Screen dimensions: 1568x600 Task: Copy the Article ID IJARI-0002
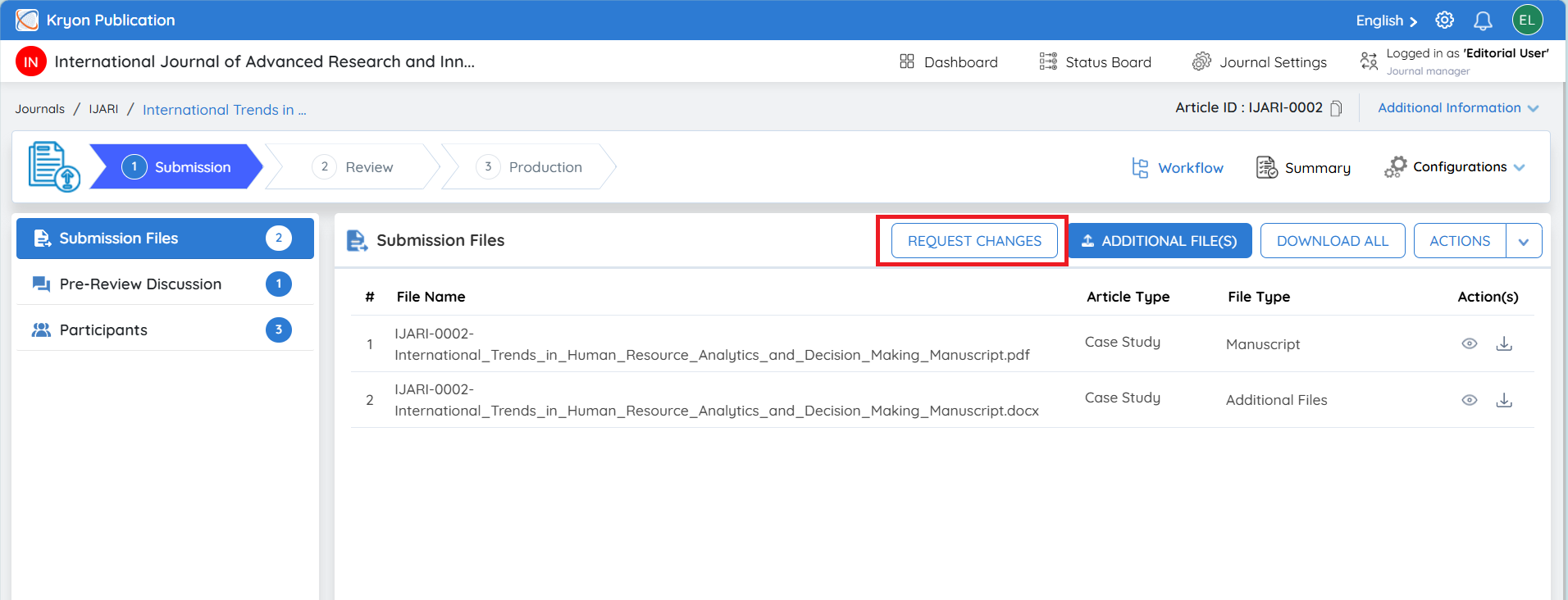(1336, 108)
